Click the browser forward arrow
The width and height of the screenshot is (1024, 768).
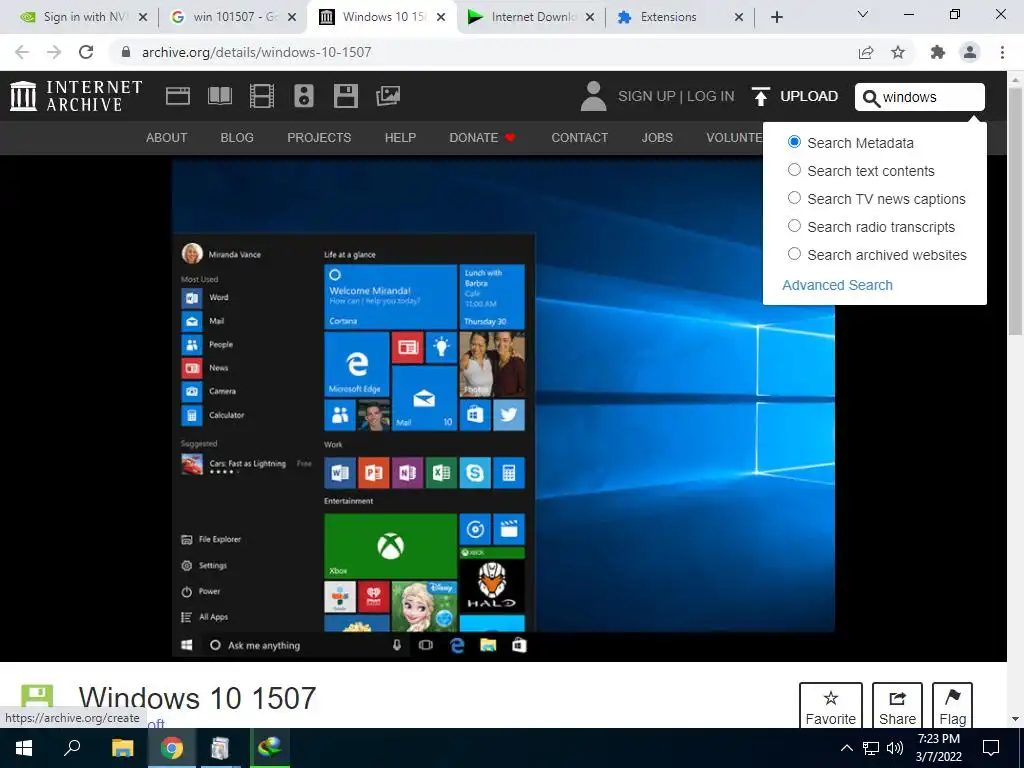point(54,52)
